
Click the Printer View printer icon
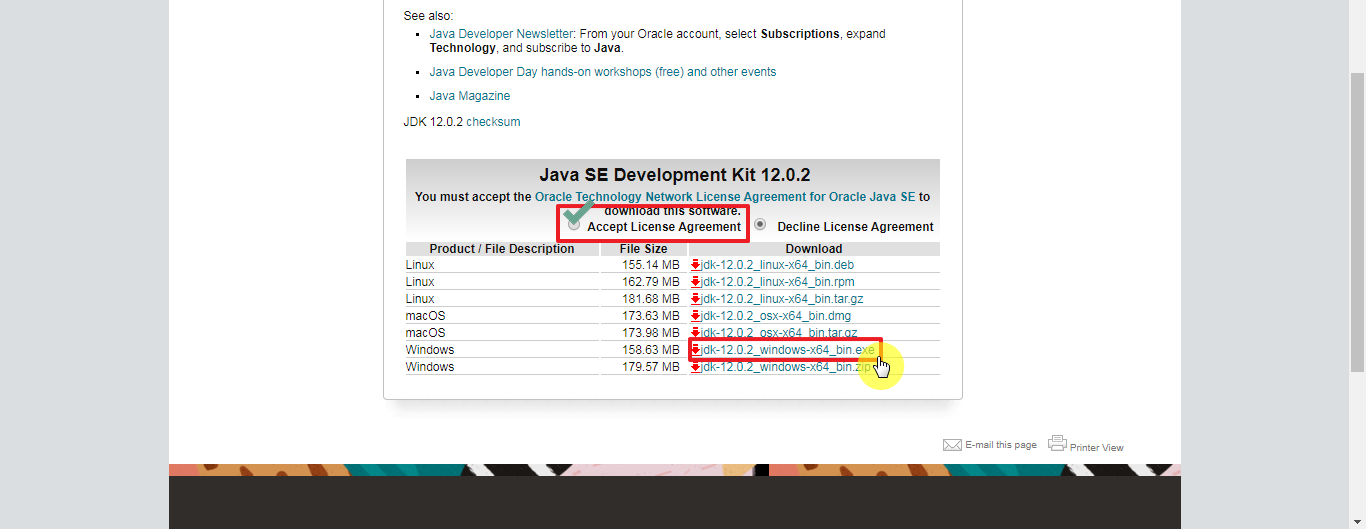1057,443
